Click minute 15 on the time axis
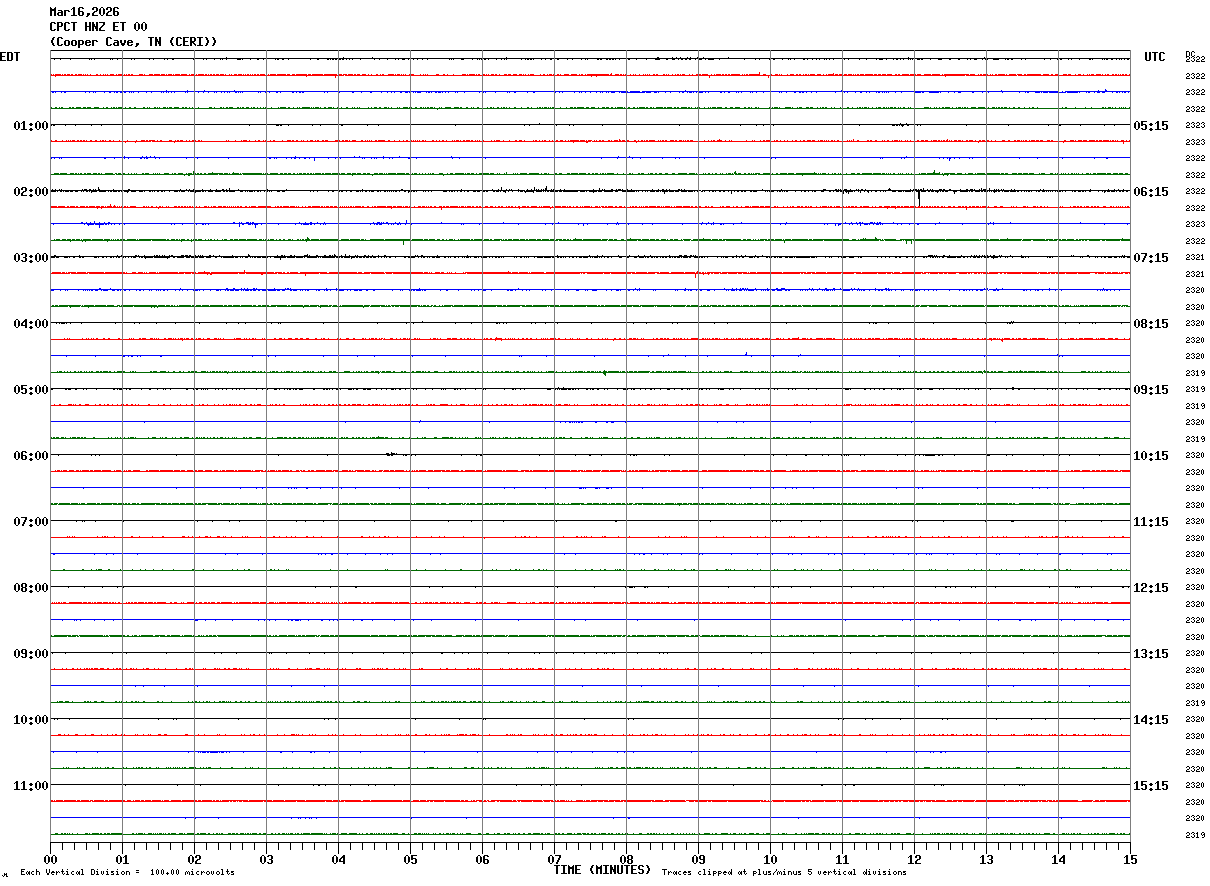Image resolution: width=1210 pixels, height=886 pixels. pos(1130,859)
